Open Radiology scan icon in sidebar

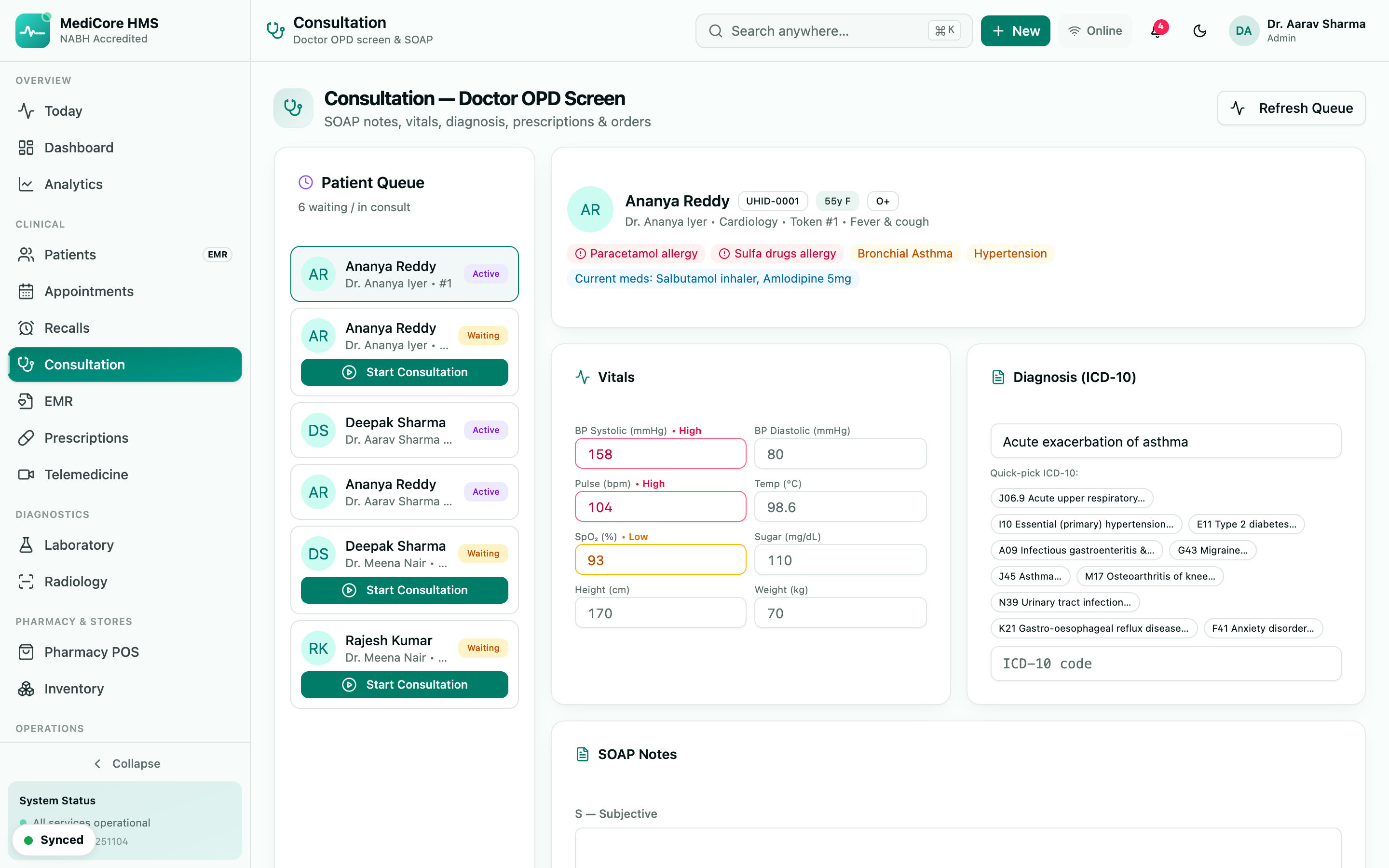pyautogui.click(x=26, y=582)
